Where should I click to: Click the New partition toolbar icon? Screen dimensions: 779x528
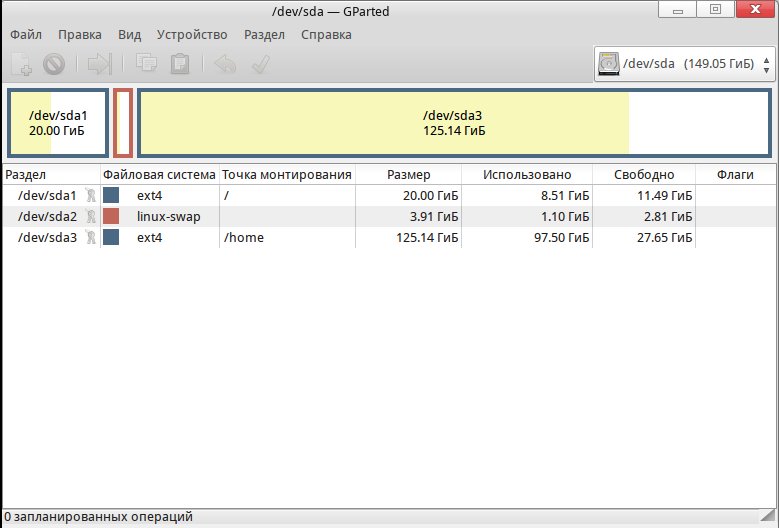tap(22, 64)
